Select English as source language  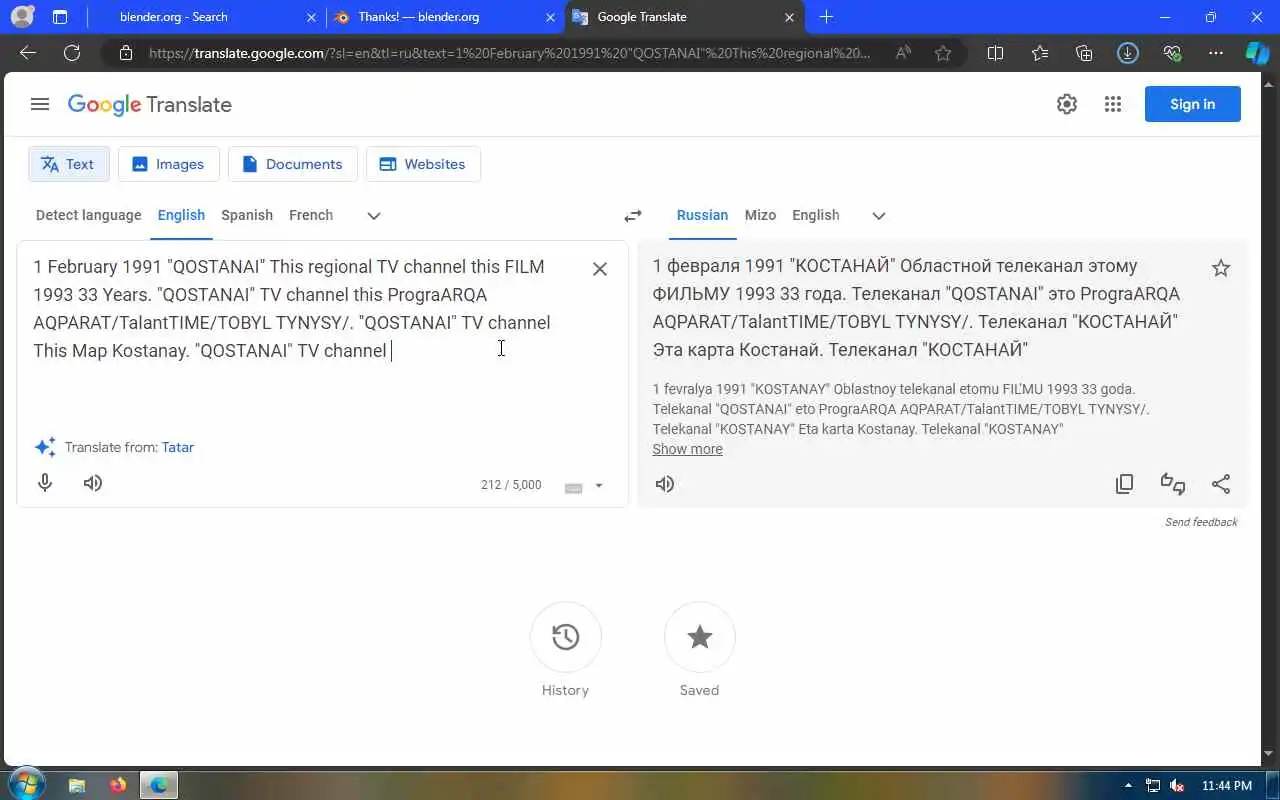tap(181, 215)
